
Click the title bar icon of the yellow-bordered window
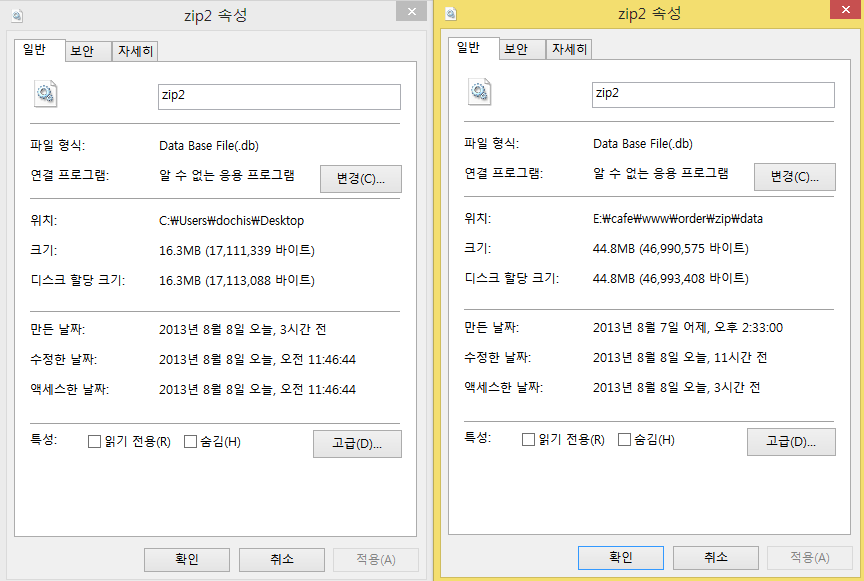[451, 14]
